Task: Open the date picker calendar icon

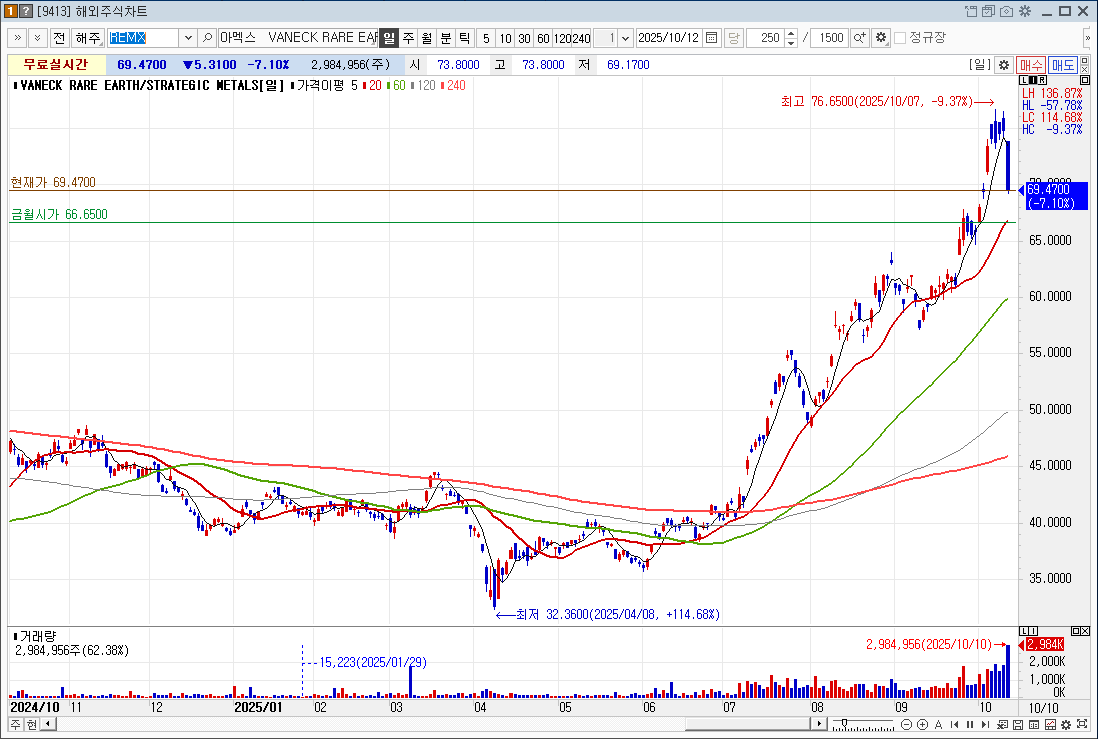Action: coord(711,38)
